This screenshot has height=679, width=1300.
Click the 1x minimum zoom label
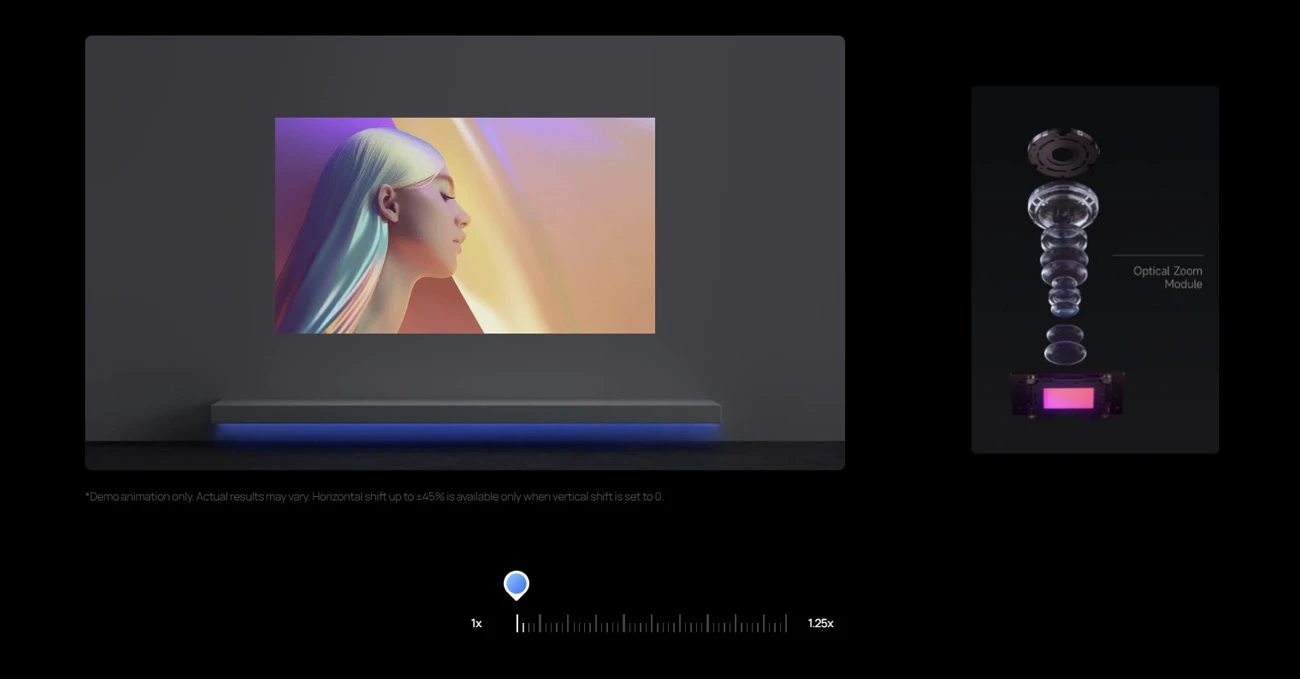(x=477, y=623)
